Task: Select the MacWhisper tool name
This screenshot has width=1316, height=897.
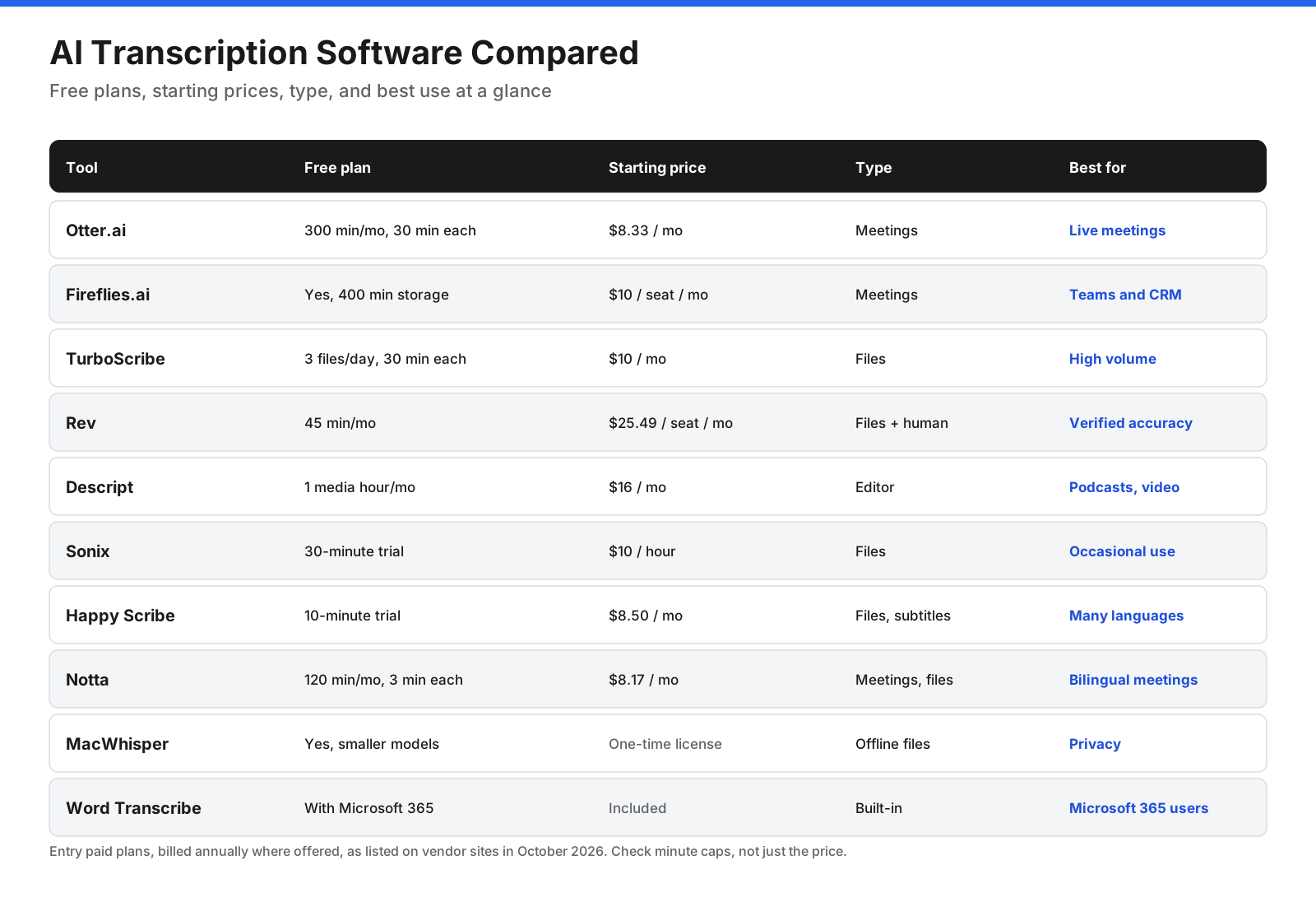Action: click(x=117, y=744)
